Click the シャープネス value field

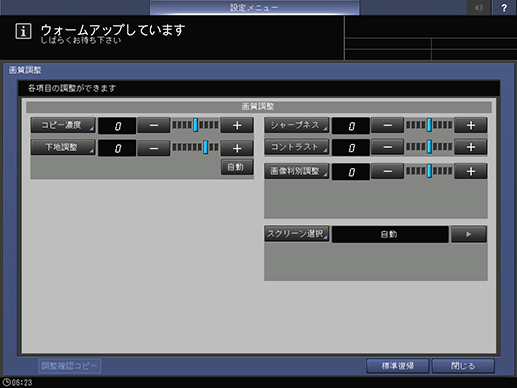351,126
